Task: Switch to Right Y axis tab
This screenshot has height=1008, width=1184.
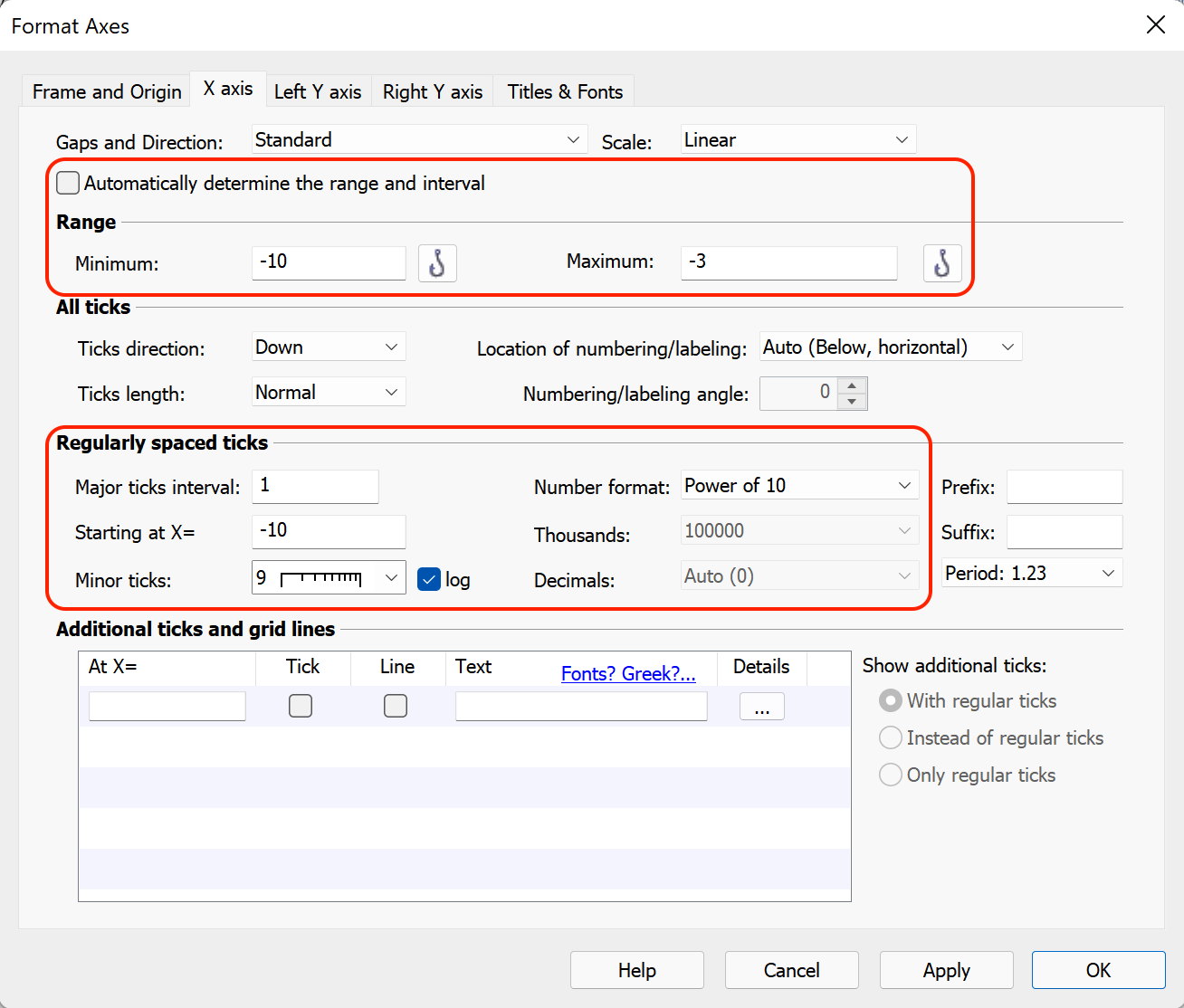Action: click(x=433, y=91)
